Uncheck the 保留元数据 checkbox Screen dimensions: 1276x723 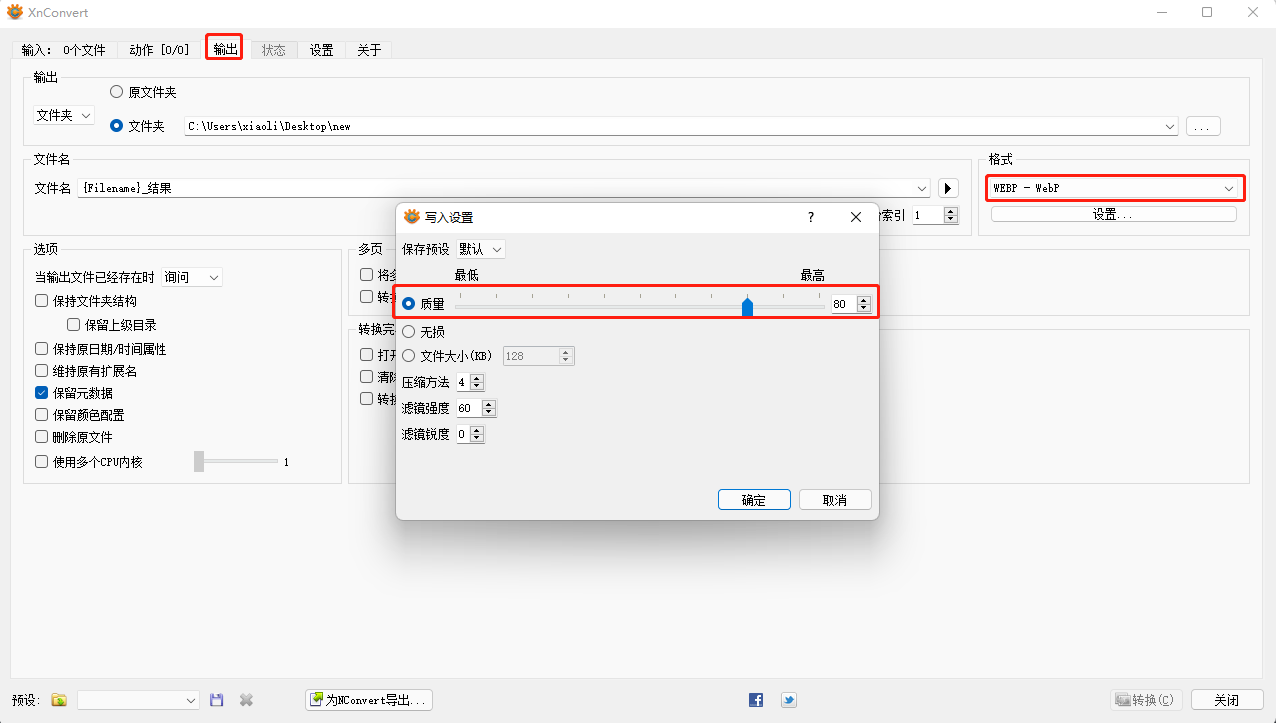[42, 393]
